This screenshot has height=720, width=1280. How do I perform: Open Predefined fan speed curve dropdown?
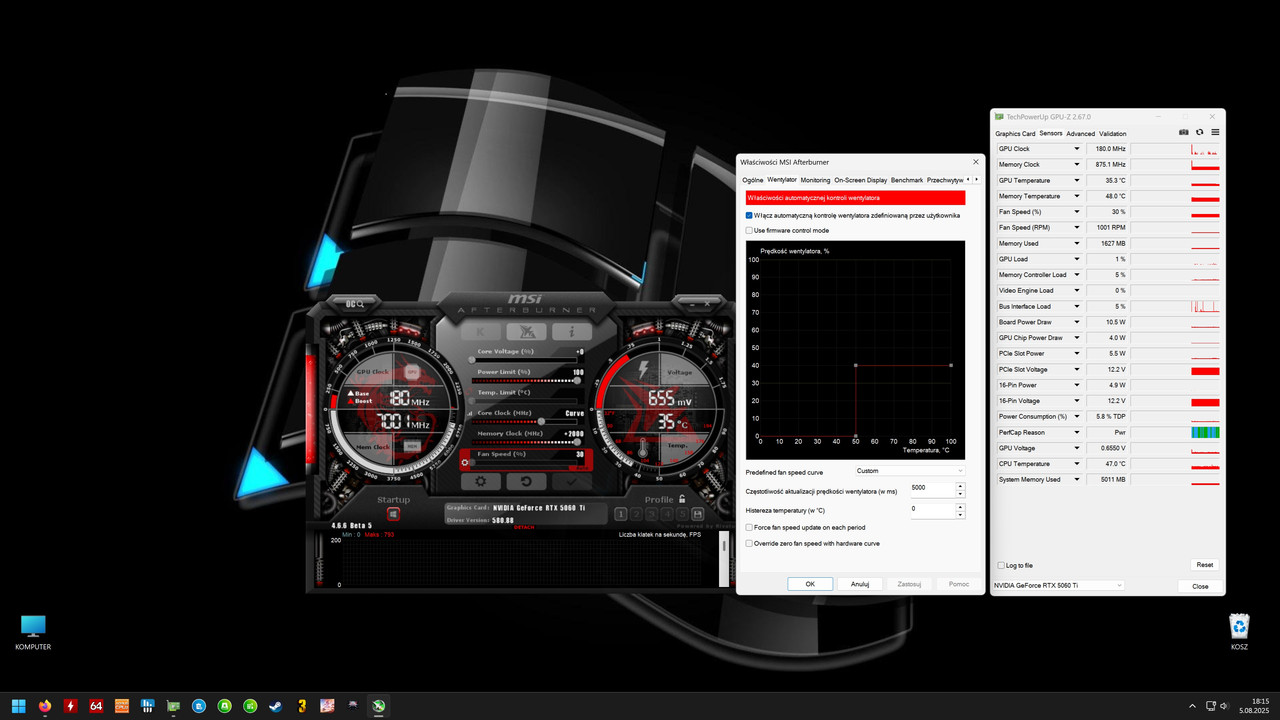pyautogui.click(x=910, y=470)
